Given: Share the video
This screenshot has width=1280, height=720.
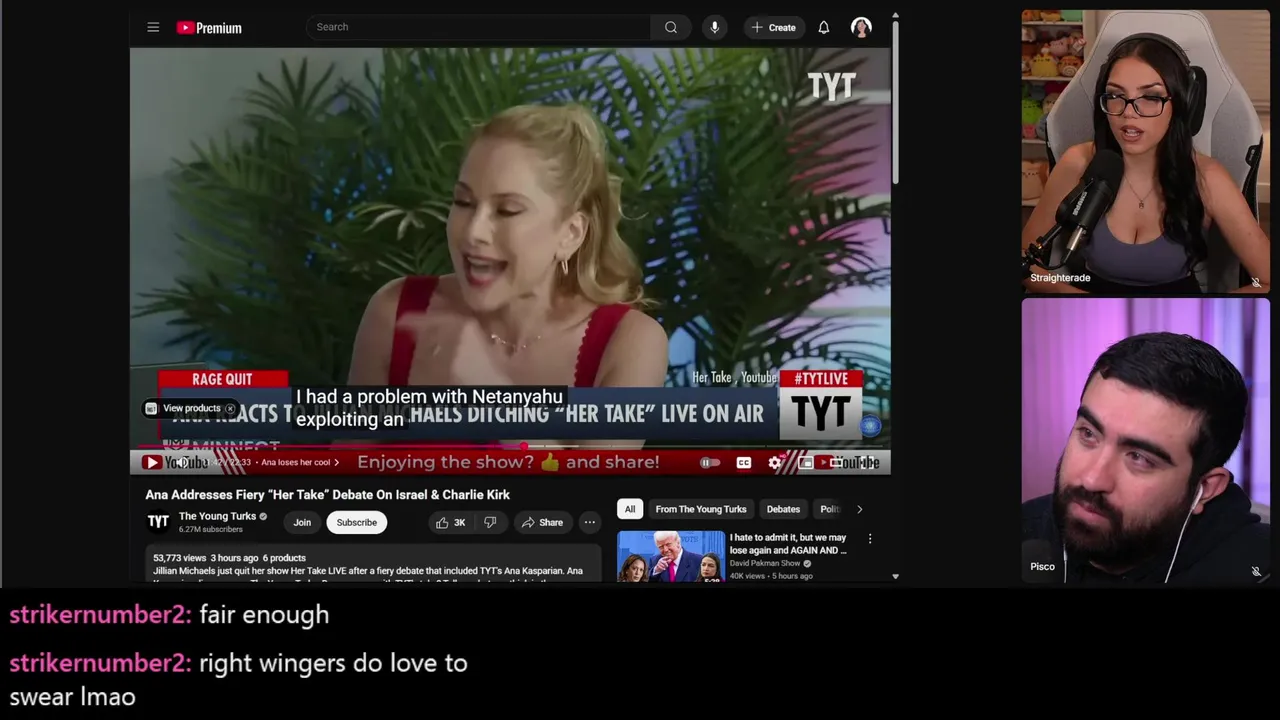Looking at the screenshot, I should tap(541, 522).
